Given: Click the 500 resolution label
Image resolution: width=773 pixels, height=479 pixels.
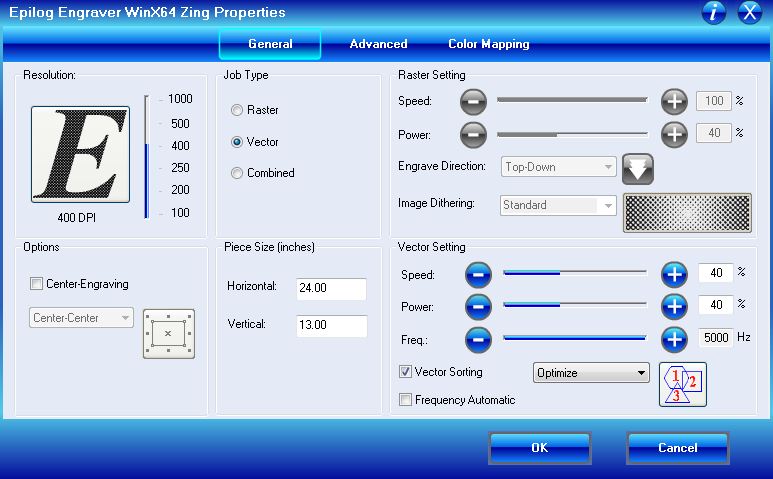Looking at the screenshot, I should coord(180,123).
